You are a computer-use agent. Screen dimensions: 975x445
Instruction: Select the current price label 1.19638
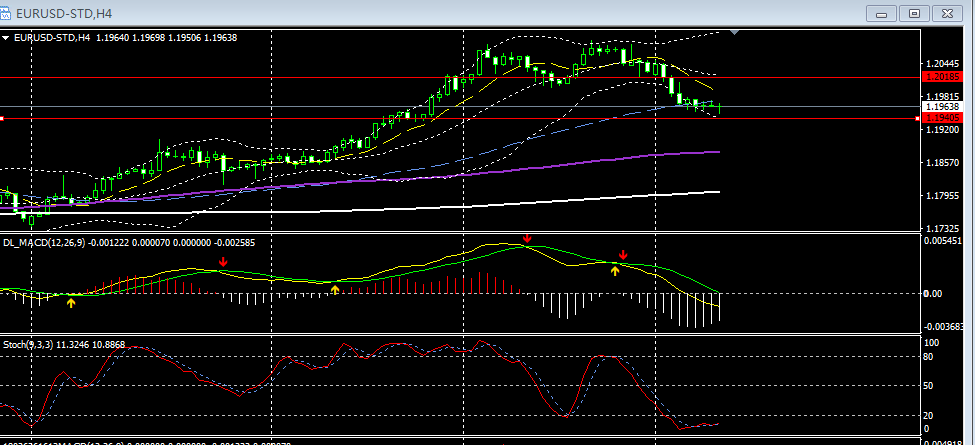point(942,106)
